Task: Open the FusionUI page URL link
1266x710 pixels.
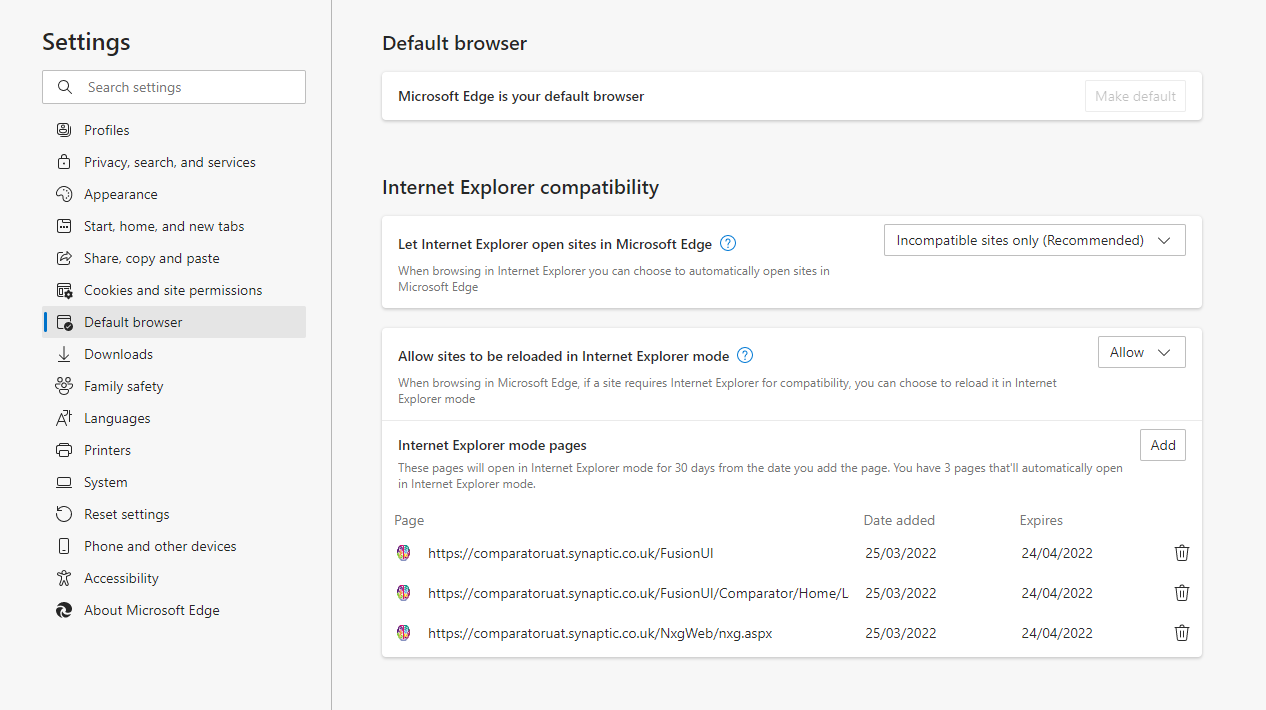Action: 570,553
